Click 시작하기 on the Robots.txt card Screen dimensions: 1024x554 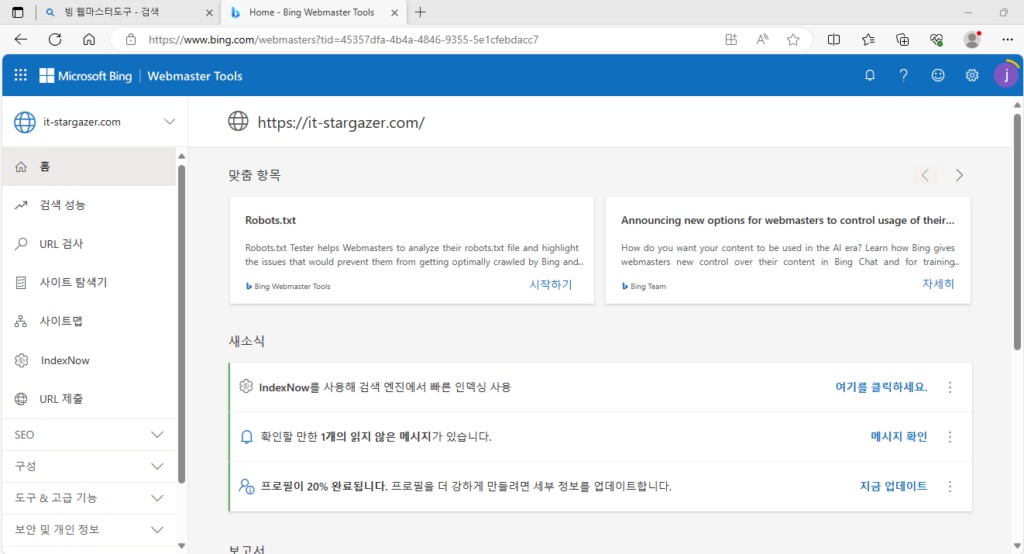tap(551, 284)
